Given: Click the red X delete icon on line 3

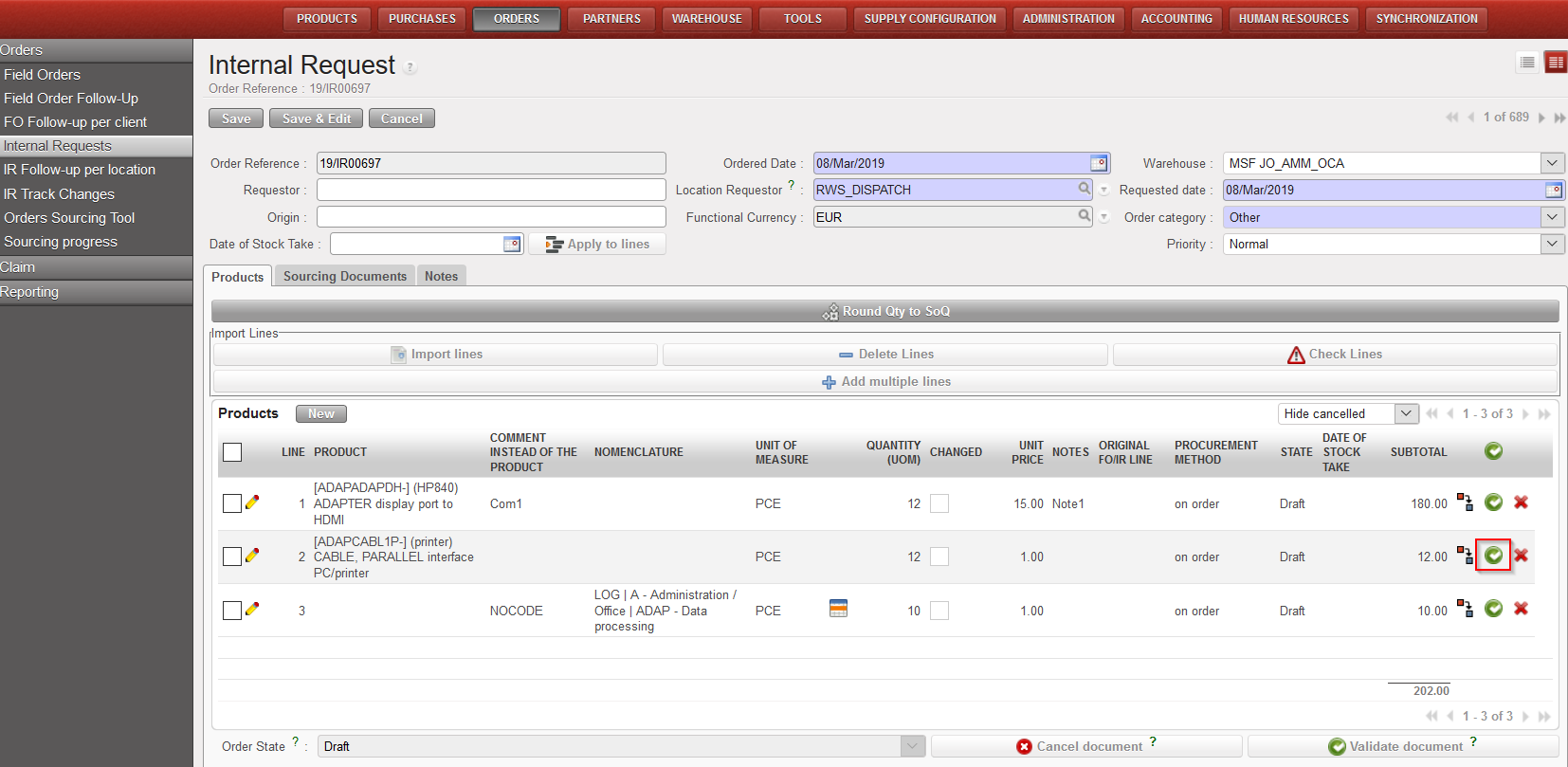Looking at the screenshot, I should 1521,609.
